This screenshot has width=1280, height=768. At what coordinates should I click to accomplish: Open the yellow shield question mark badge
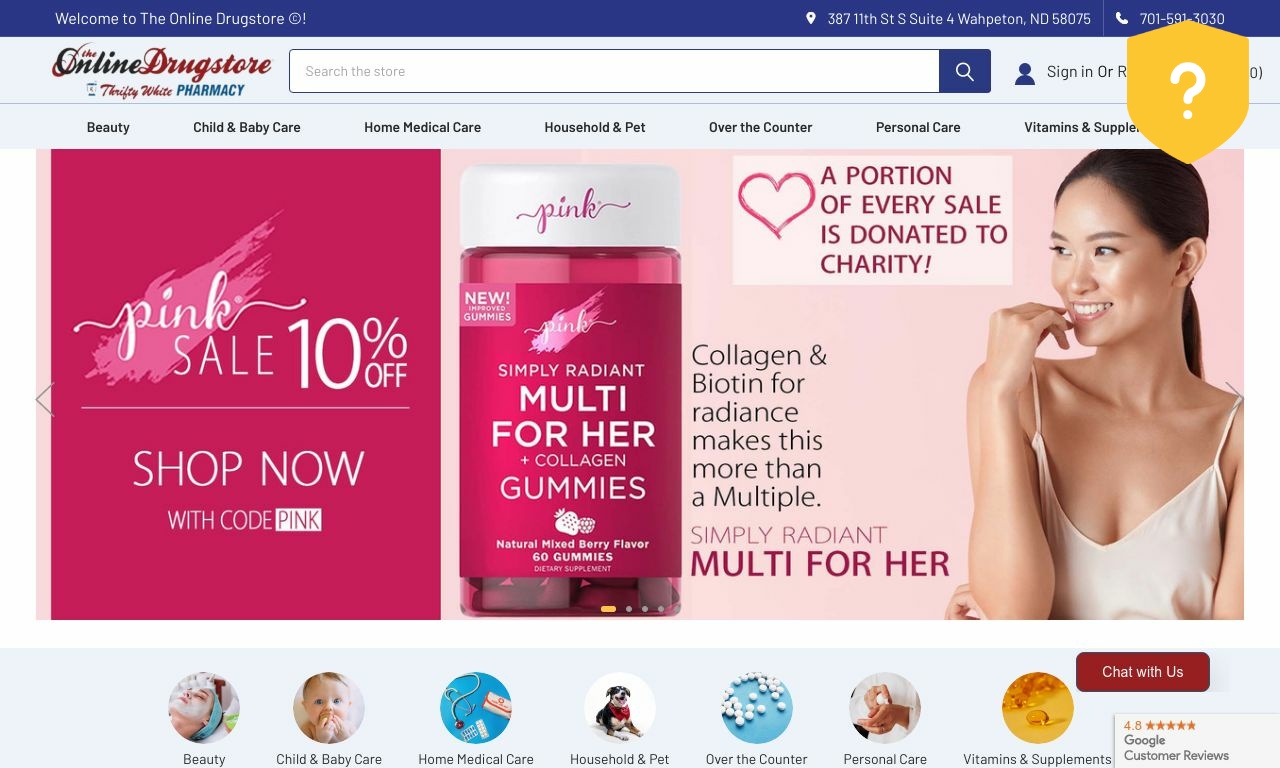click(1188, 92)
